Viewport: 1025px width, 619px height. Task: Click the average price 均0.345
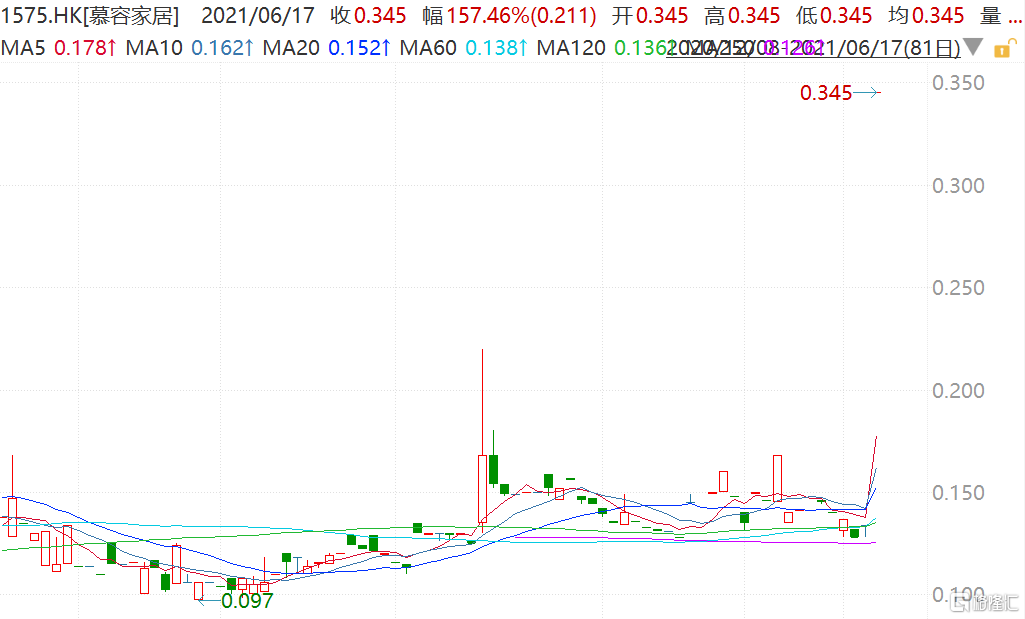(926, 16)
